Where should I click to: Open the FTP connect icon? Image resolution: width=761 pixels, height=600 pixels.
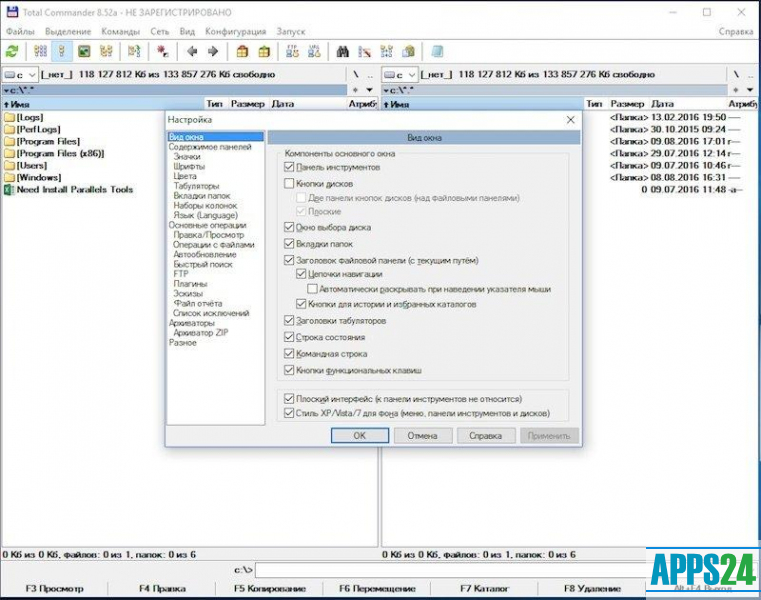[x=293, y=51]
